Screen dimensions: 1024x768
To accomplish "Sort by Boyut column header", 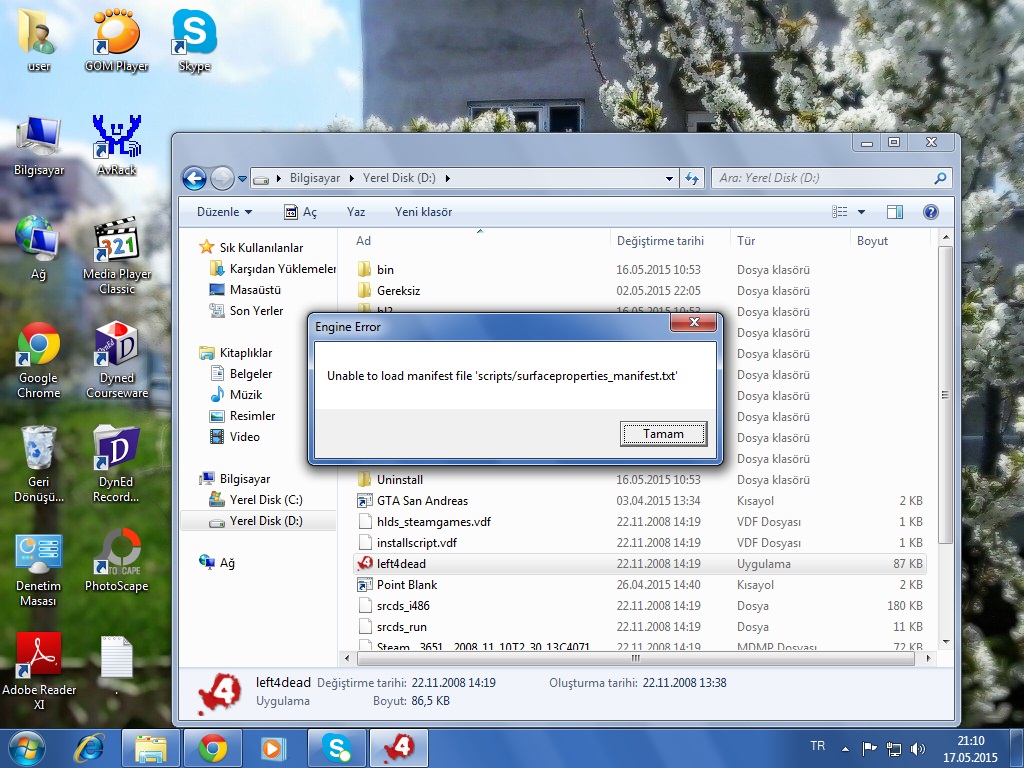I will point(891,240).
